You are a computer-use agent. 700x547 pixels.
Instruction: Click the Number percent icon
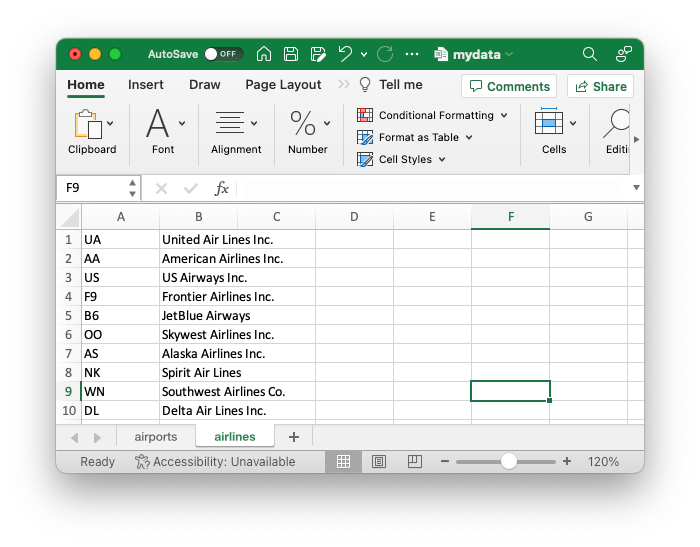pos(303,123)
